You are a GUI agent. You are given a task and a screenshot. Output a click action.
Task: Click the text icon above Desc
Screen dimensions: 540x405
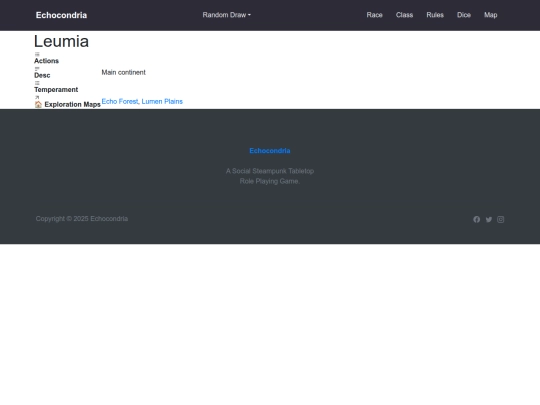pyautogui.click(x=37, y=69)
